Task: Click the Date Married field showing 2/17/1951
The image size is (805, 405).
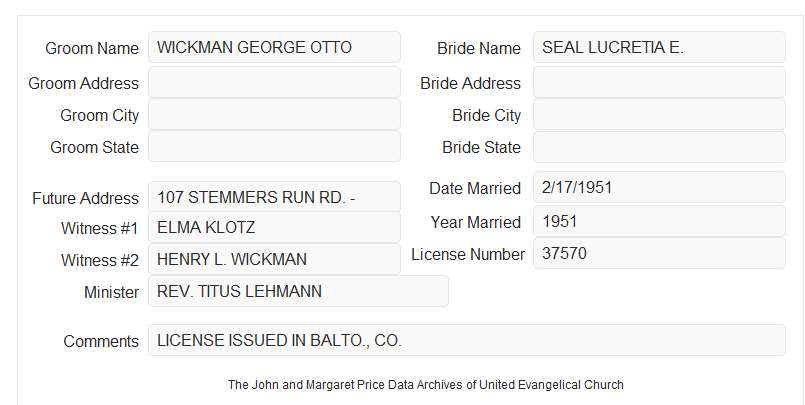Action: pos(659,187)
